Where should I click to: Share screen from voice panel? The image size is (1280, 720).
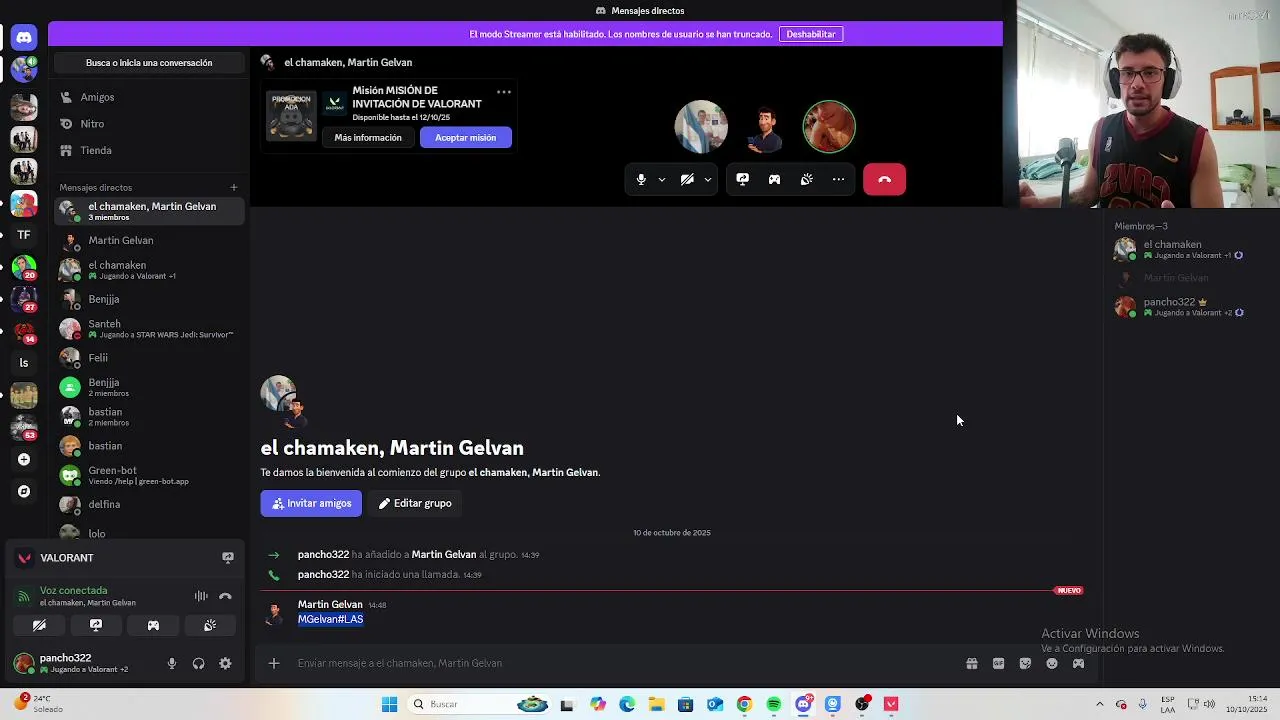(x=96, y=625)
